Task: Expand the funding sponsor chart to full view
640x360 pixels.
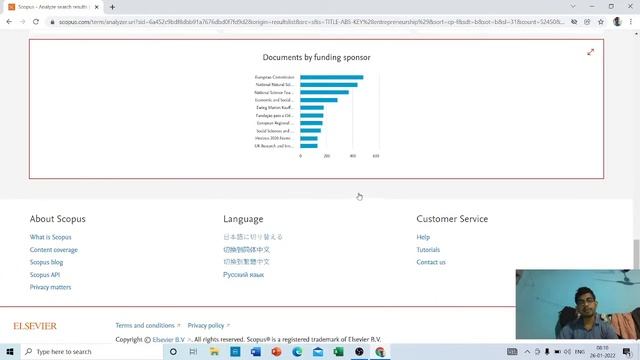Action: (x=591, y=52)
